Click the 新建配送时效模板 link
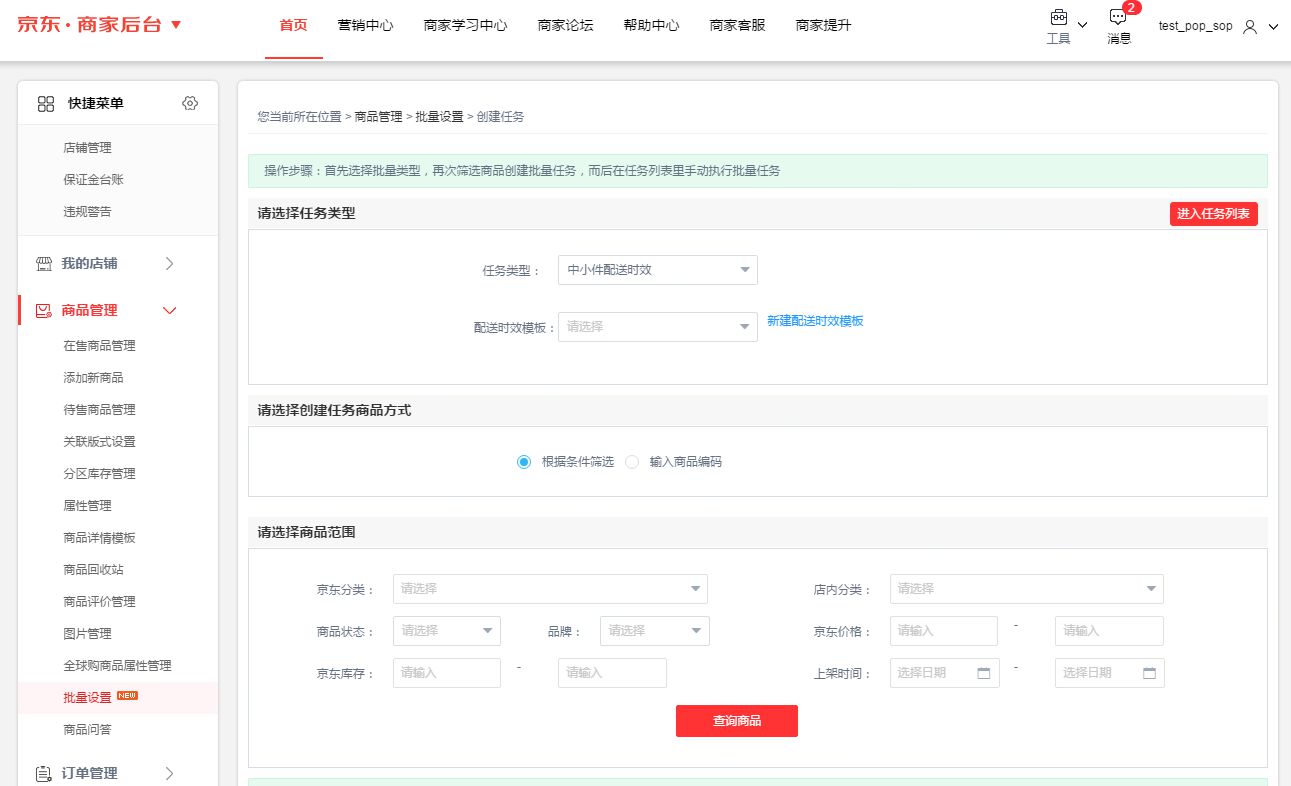Image resolution: width=1291 pixels, height=786 pixels. coord(815,321)
